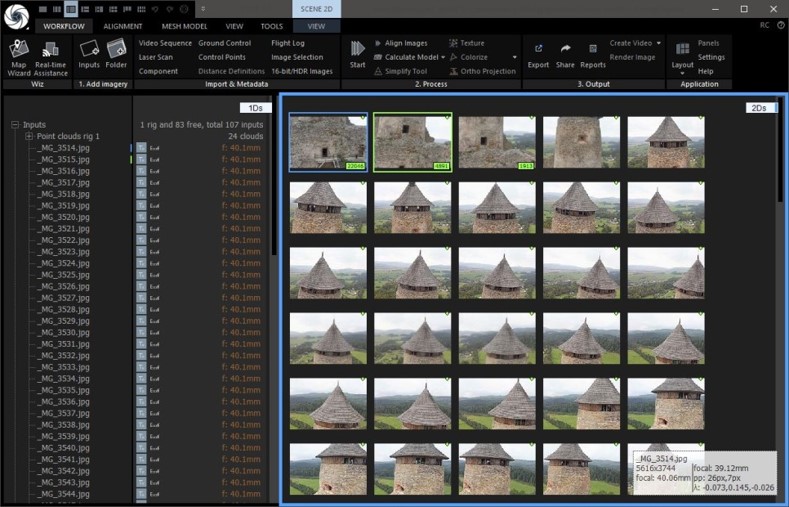Open the Colorize dropdown arrow
Viewport: 789px width, 507px height.
(514, 58)
